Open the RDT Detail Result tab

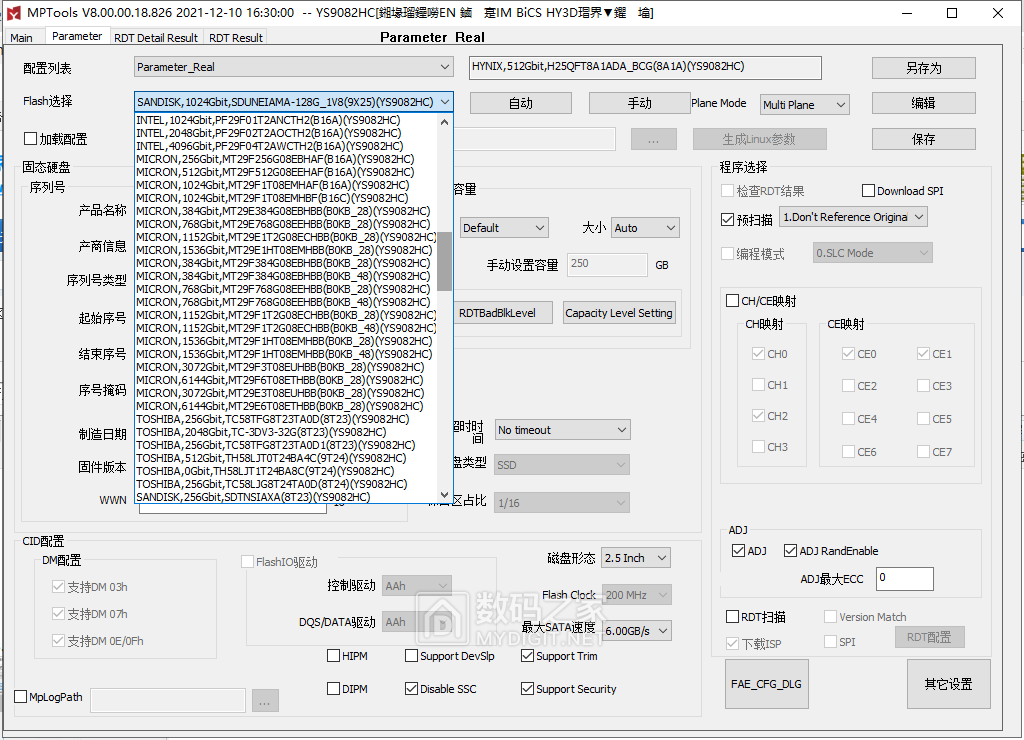tap(155, 36)
